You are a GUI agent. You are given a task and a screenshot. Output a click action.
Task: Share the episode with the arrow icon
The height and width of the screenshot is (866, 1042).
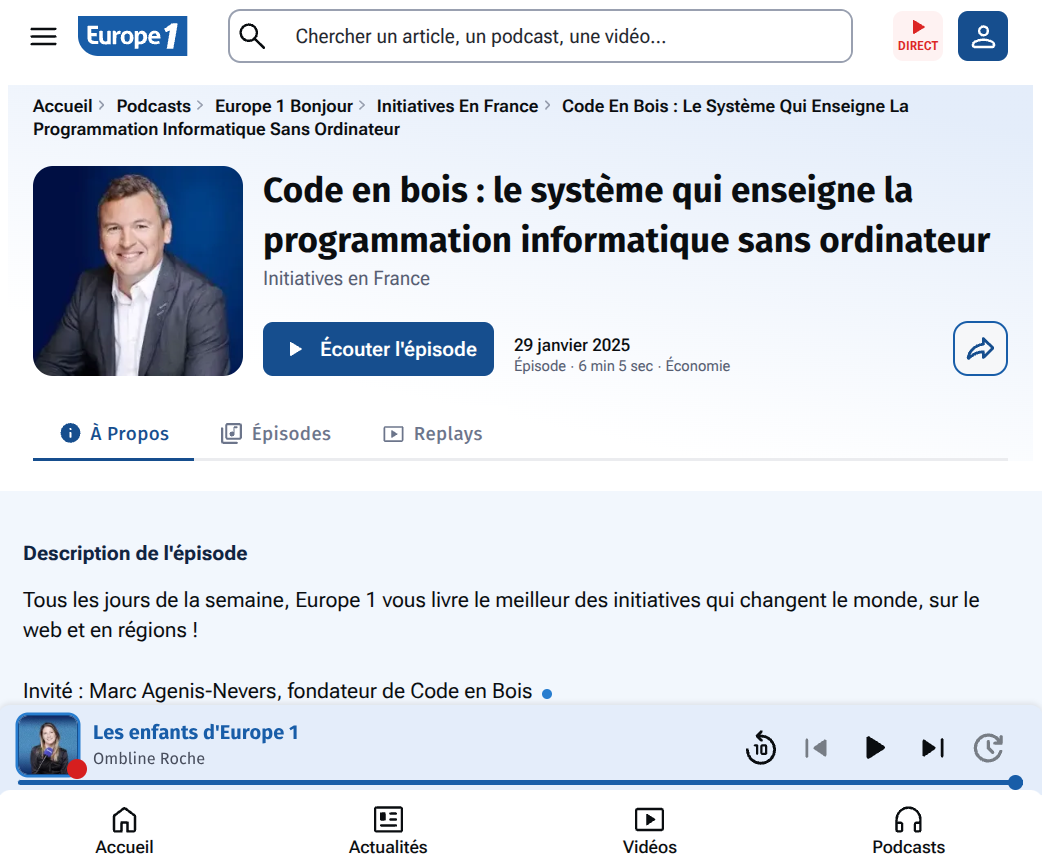(x=980, y=348)
